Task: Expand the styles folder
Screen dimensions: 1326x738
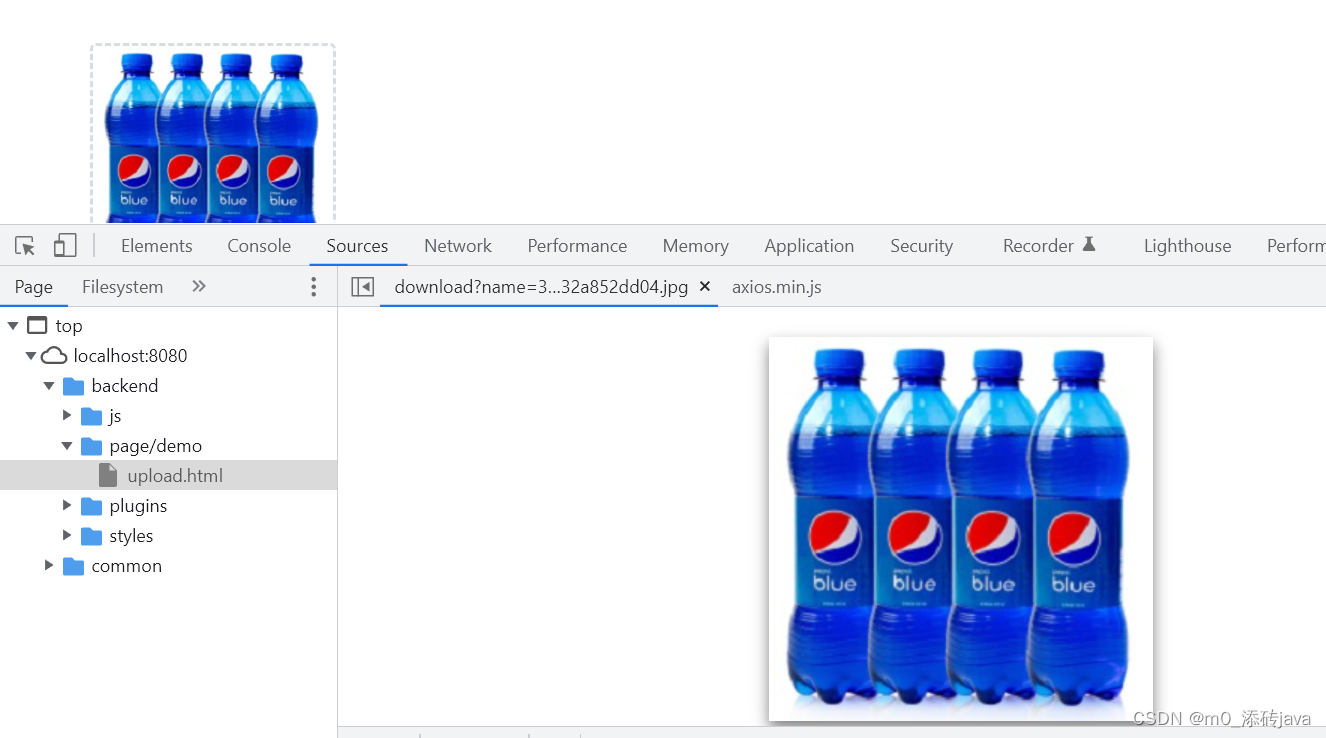Action: coord(67,536)
